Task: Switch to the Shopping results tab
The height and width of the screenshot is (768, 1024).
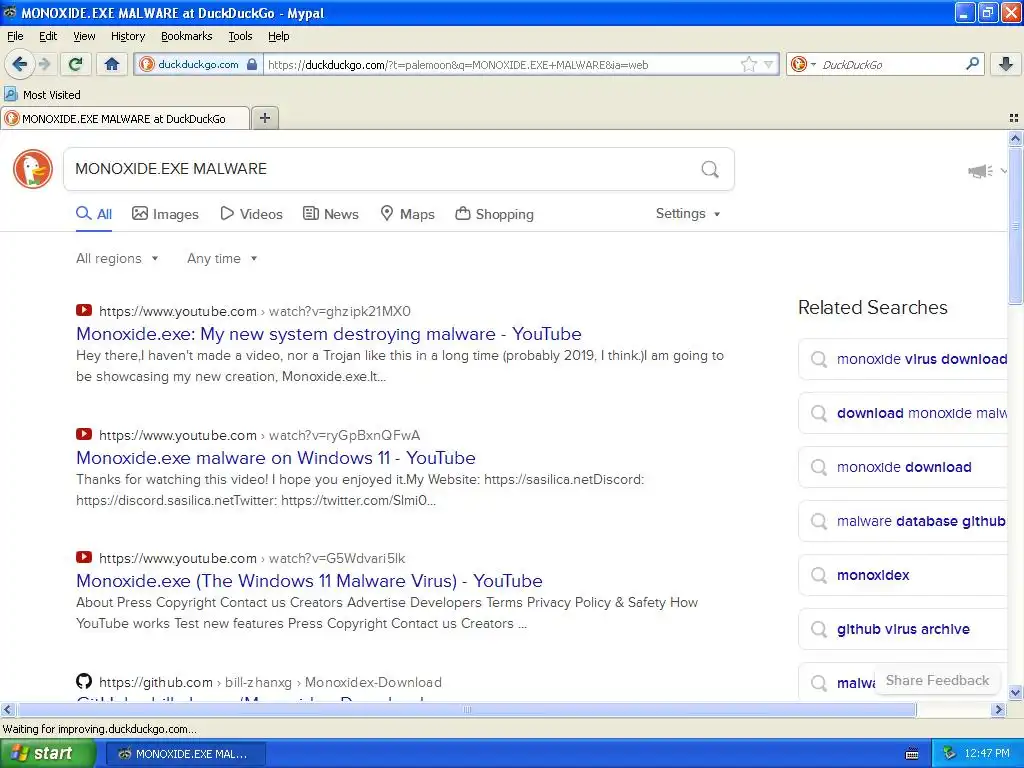Action: (x=494, y=214)
